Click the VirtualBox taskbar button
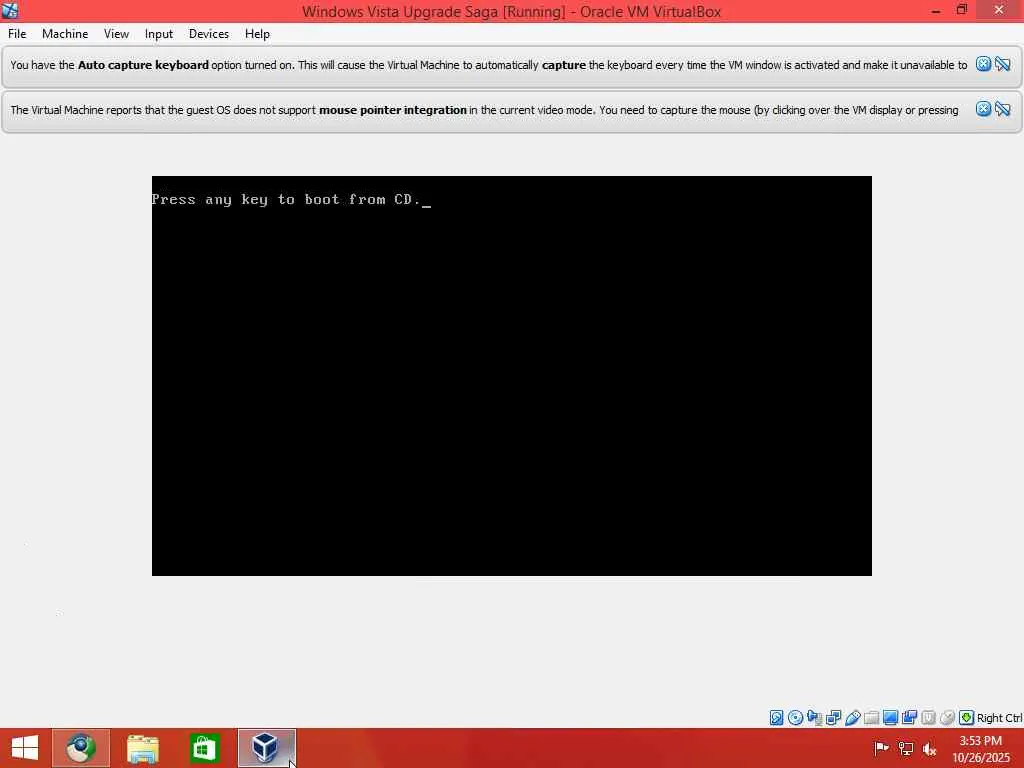The image size is (1024, 768). [x=266, y=748]
